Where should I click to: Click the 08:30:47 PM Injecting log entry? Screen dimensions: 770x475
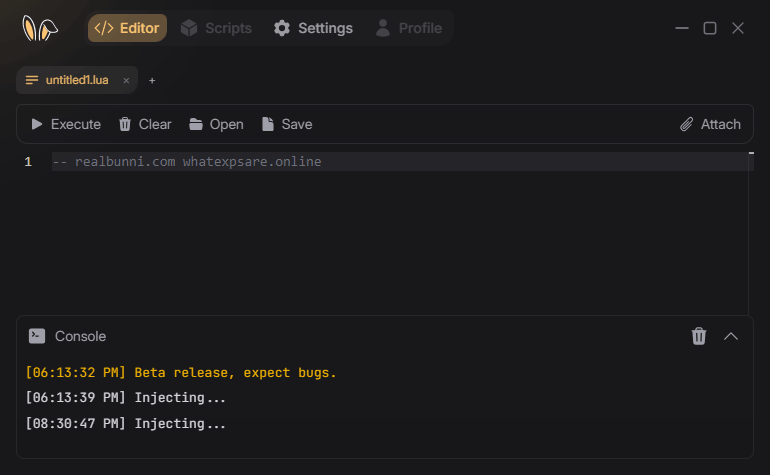pos(126,423)
